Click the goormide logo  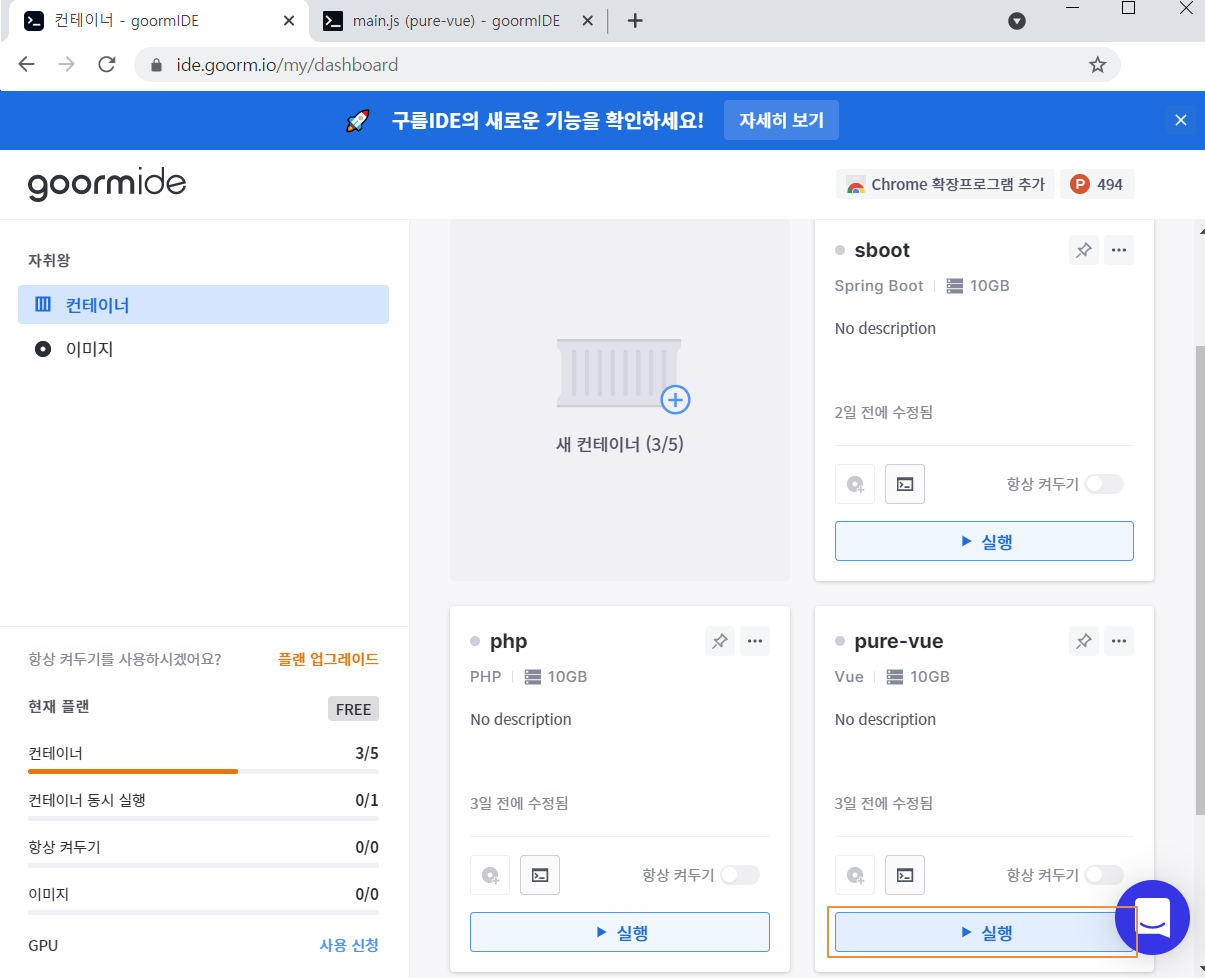click(x=107, y=185)
